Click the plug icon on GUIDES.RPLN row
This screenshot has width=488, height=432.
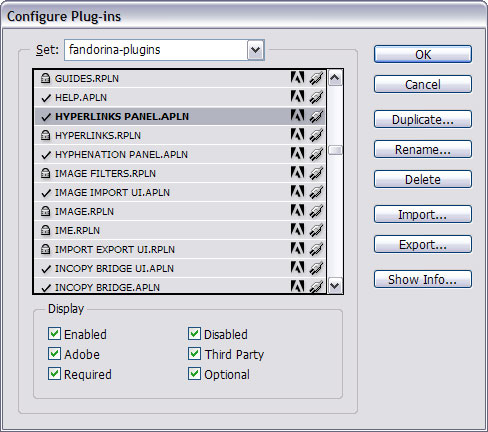[316, 78]
